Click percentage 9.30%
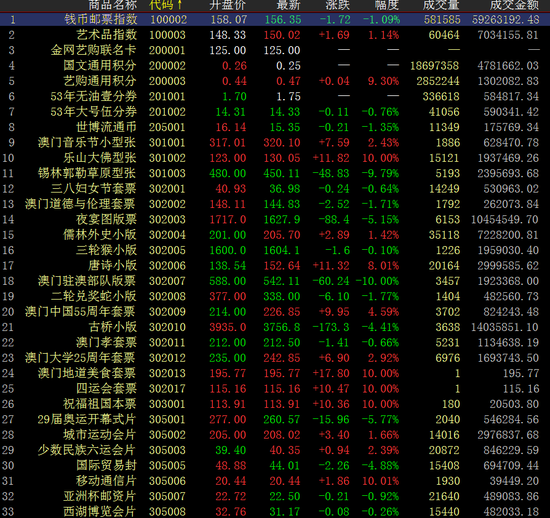The image size is (550, 518). [383, 81]
